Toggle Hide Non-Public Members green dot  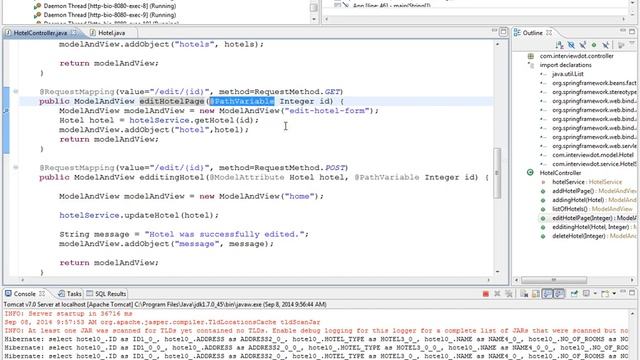(594, 45)
